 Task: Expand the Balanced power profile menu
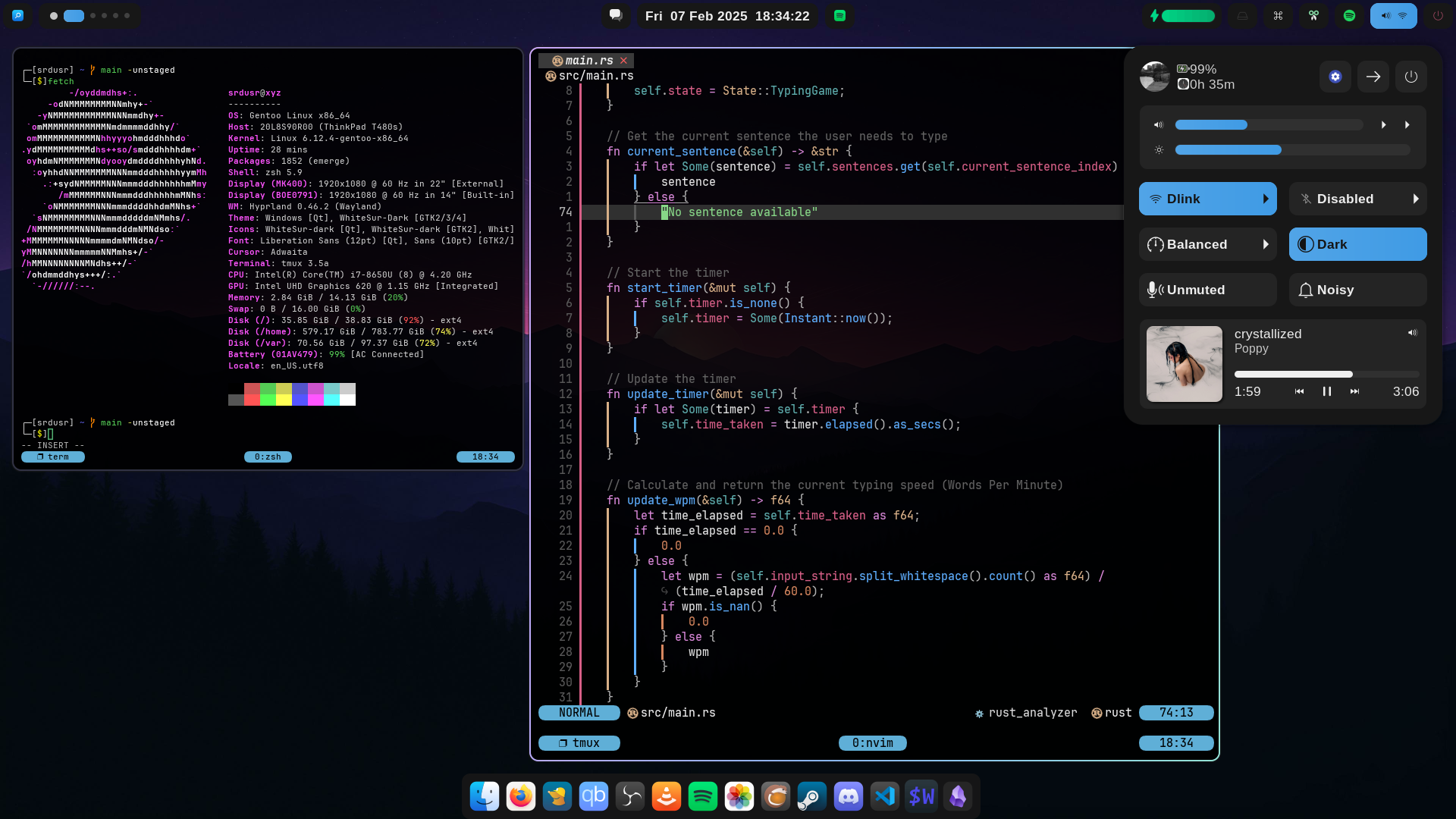(1265, 244)
